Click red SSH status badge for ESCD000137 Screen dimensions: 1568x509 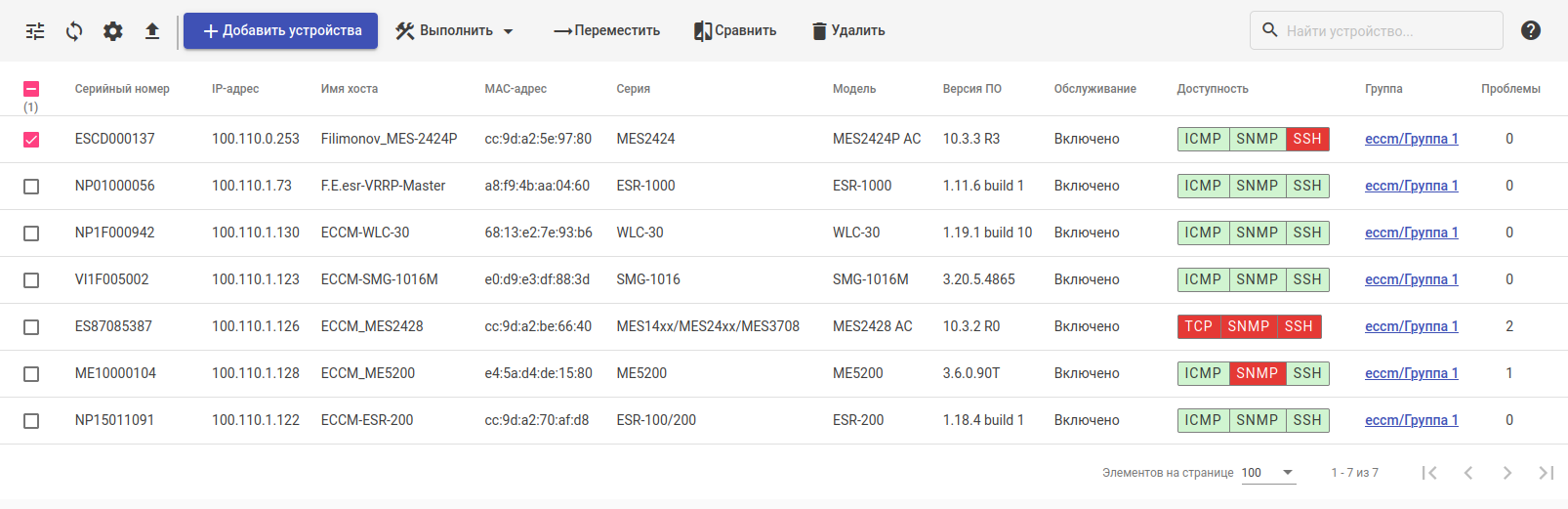(x=1306, y=139)
